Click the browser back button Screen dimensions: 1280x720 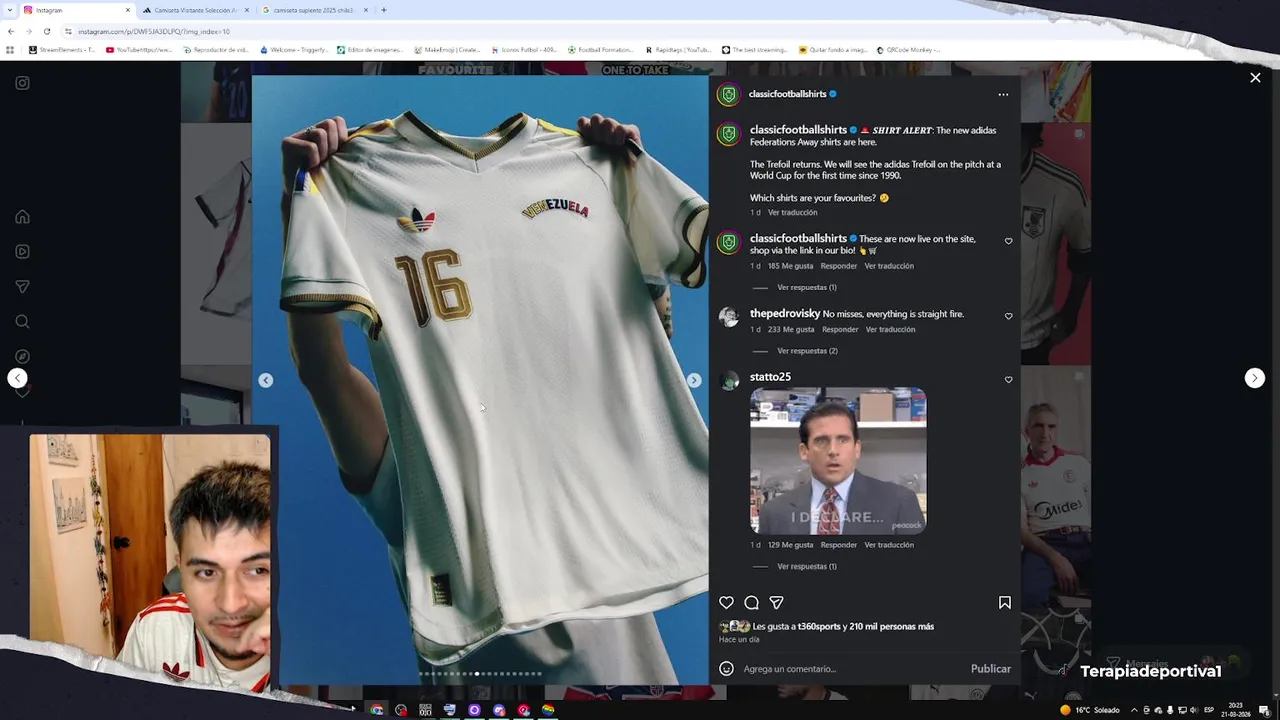(10, 31)
